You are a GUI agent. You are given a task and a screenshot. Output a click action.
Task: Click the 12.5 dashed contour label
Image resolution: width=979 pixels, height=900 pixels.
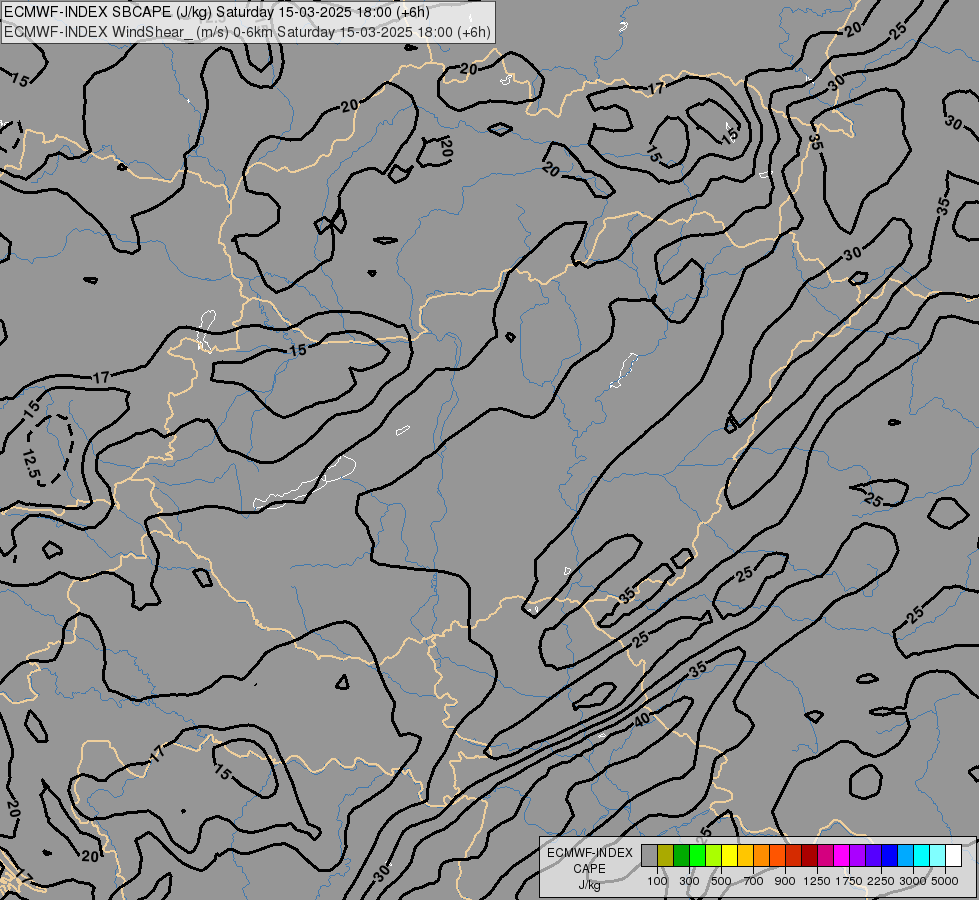point(31,463)
